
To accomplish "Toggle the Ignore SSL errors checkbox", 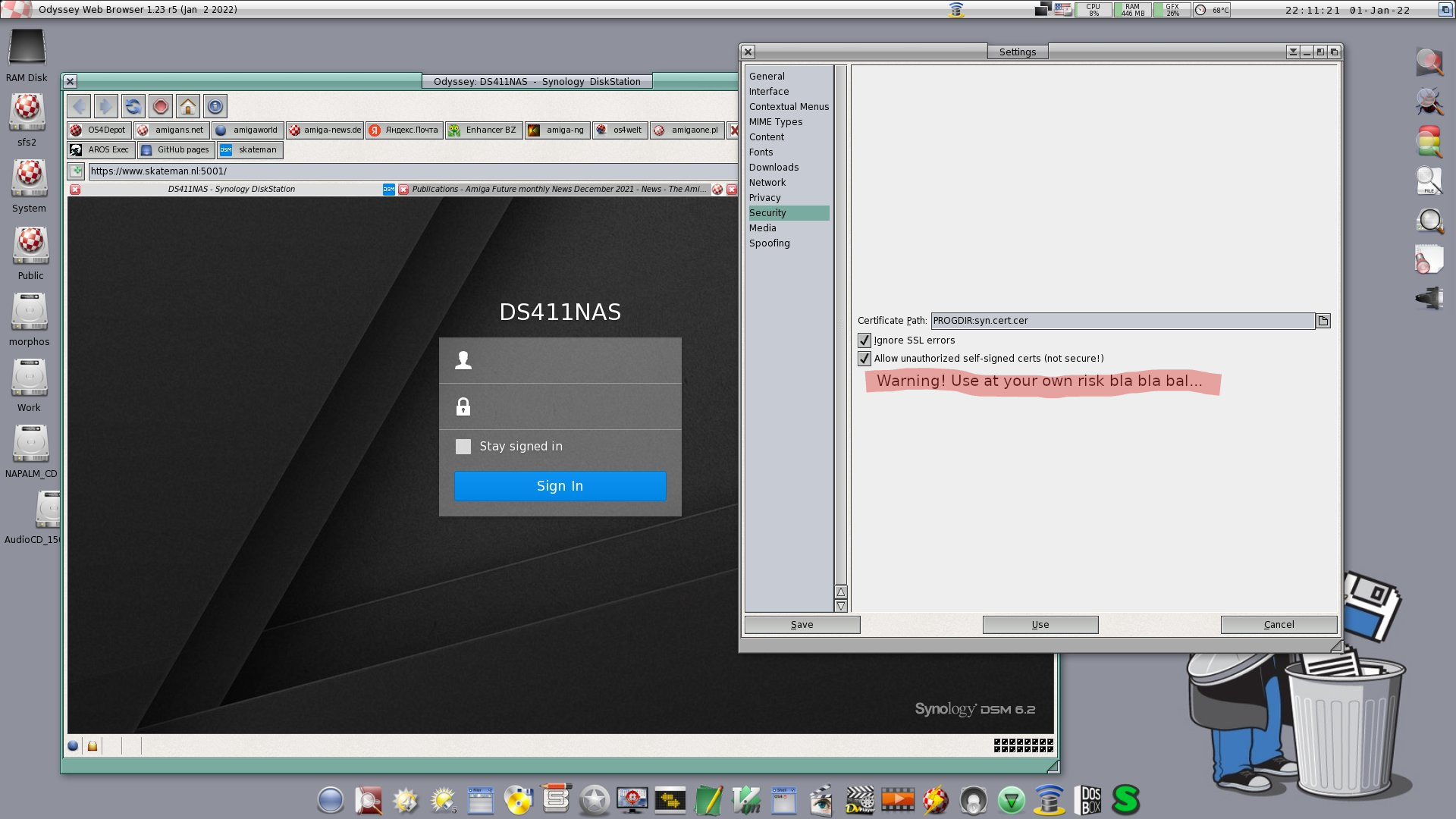I will [x=864, y=340].
